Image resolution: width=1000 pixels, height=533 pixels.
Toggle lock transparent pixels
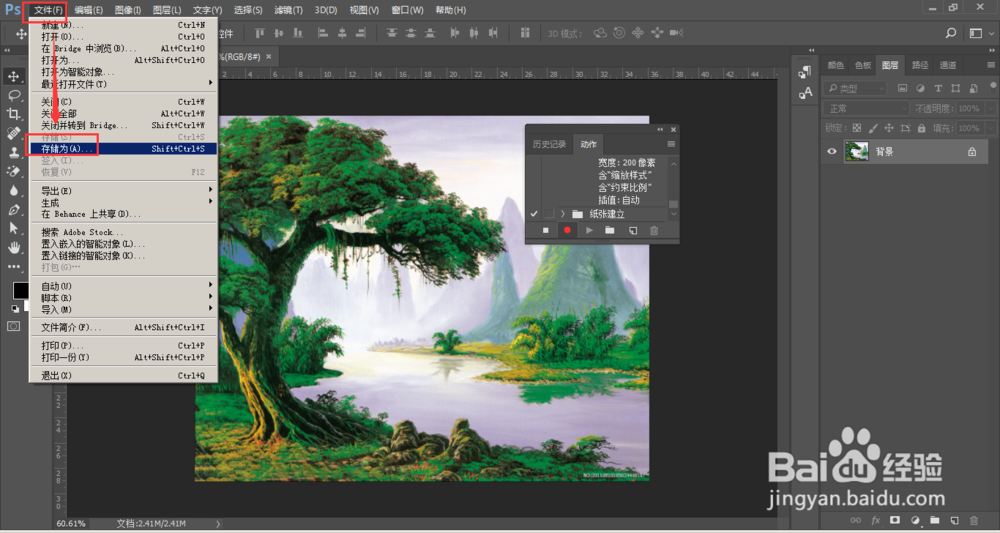click(x=857, y=128)
